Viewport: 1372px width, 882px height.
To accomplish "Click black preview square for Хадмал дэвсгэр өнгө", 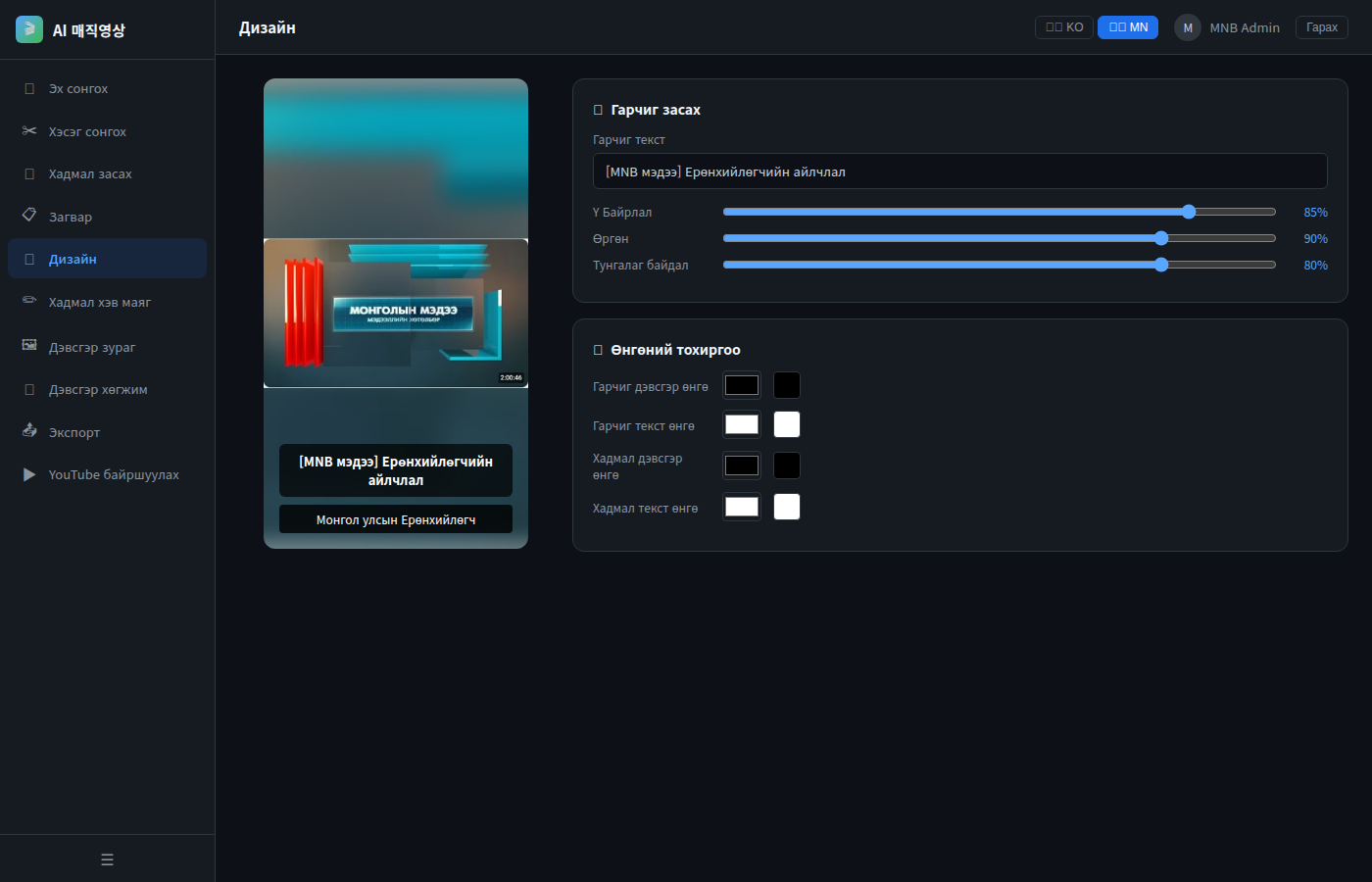I will pos(787,465).
